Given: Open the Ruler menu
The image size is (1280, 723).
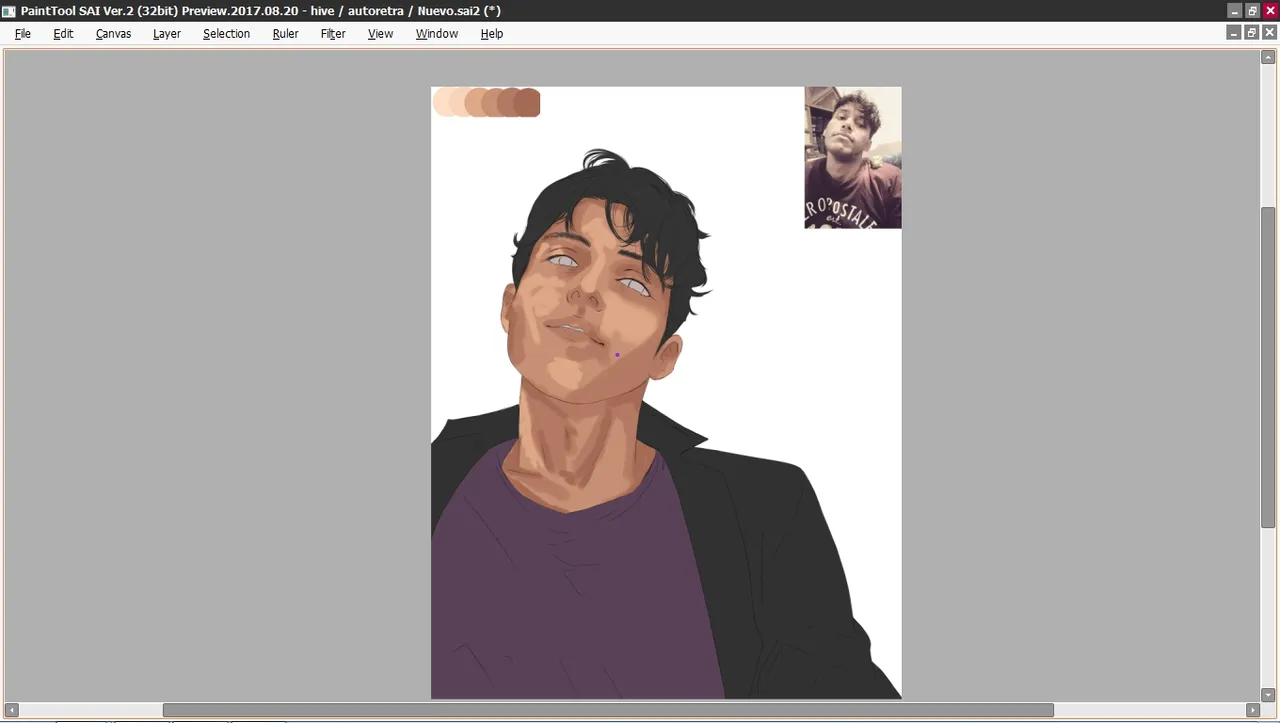Looking at the screenshot, I should point(285,33).
